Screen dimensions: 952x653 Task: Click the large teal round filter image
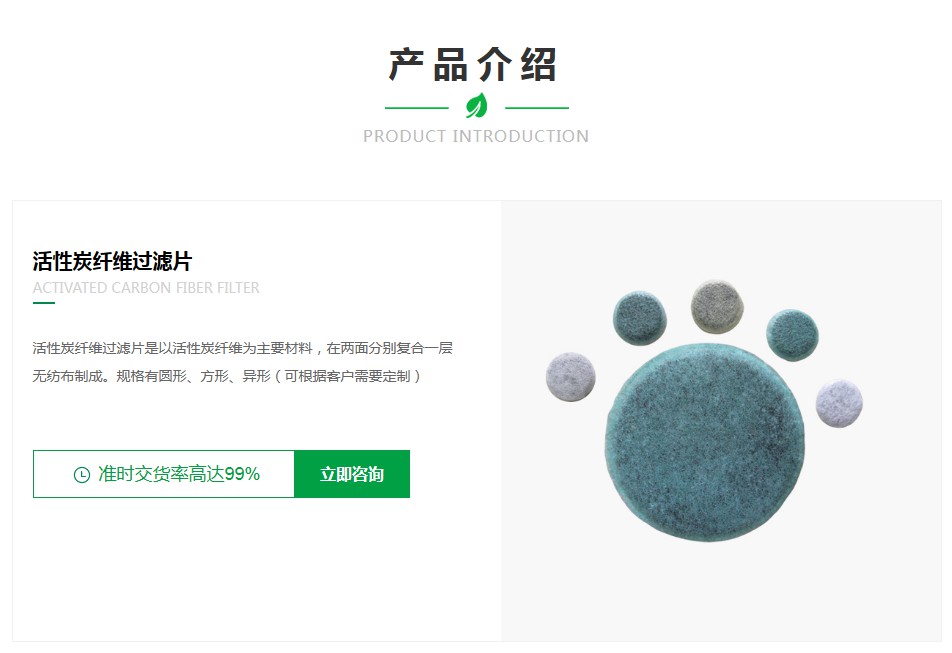[705, 442]
